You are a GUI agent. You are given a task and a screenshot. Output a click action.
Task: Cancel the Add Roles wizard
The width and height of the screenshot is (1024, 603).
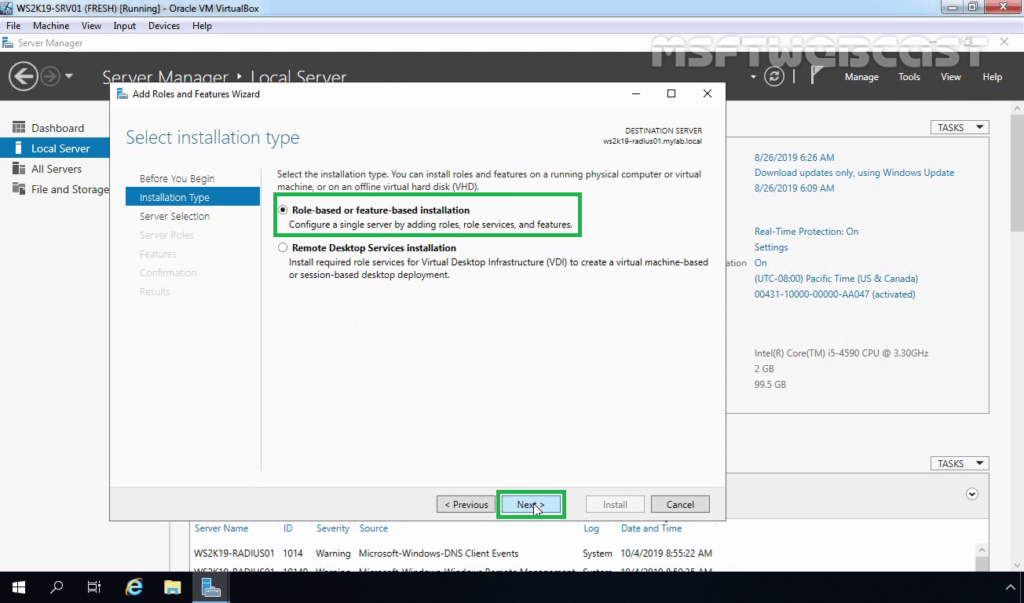(680, 504)
